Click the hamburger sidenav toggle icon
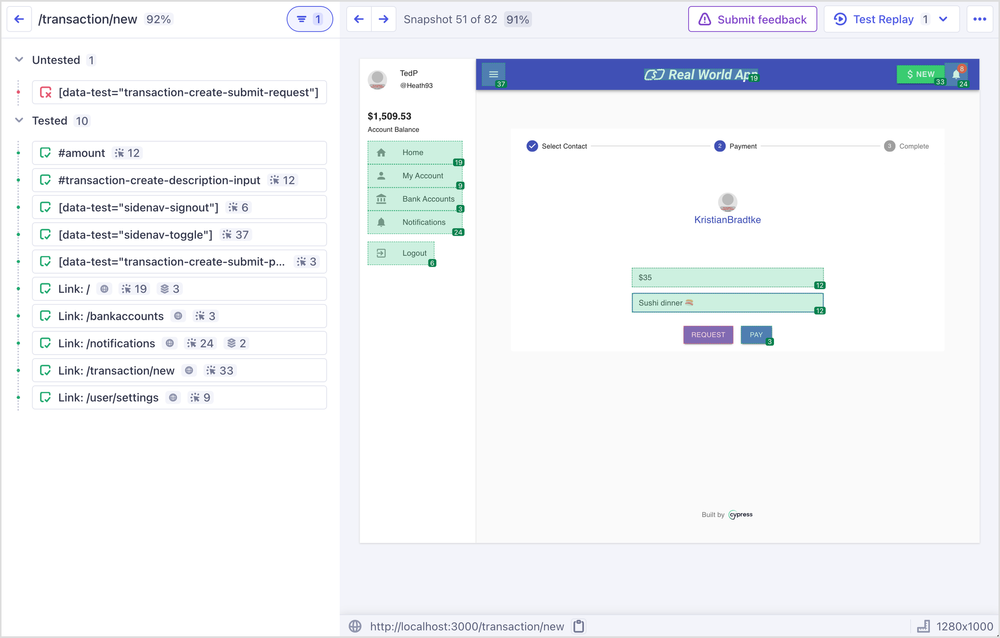 [493, 74]
